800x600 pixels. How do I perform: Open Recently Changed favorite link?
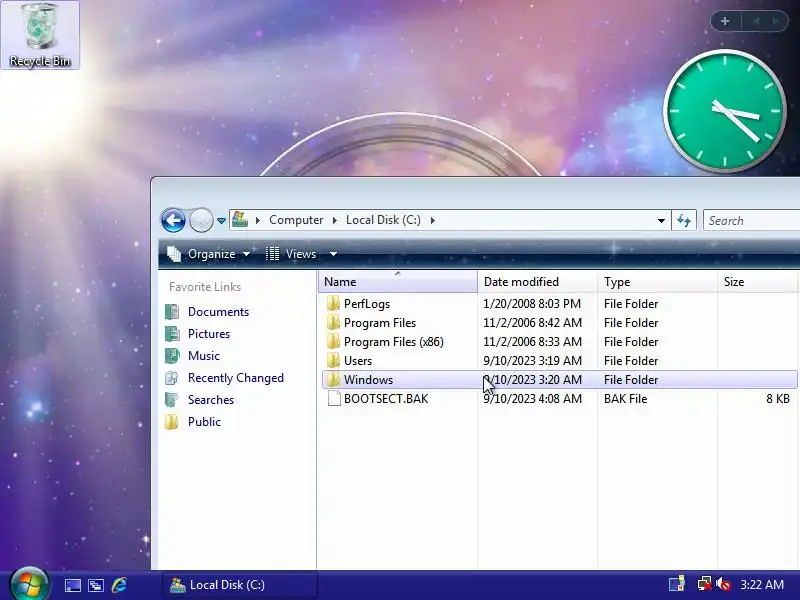(236, 378)
